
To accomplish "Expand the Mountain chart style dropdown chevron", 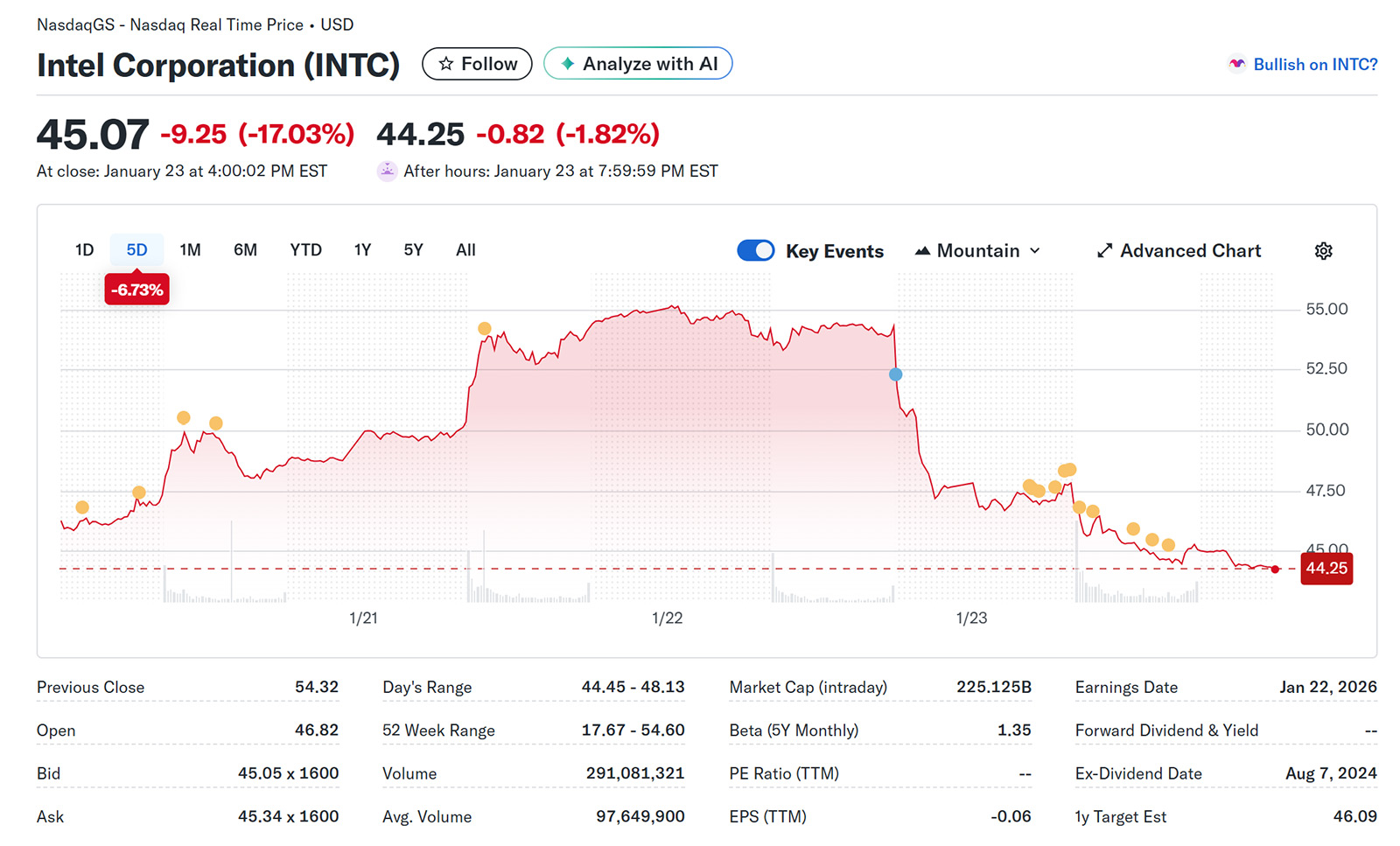I will pyautogui.click(x=1035, y=251).
